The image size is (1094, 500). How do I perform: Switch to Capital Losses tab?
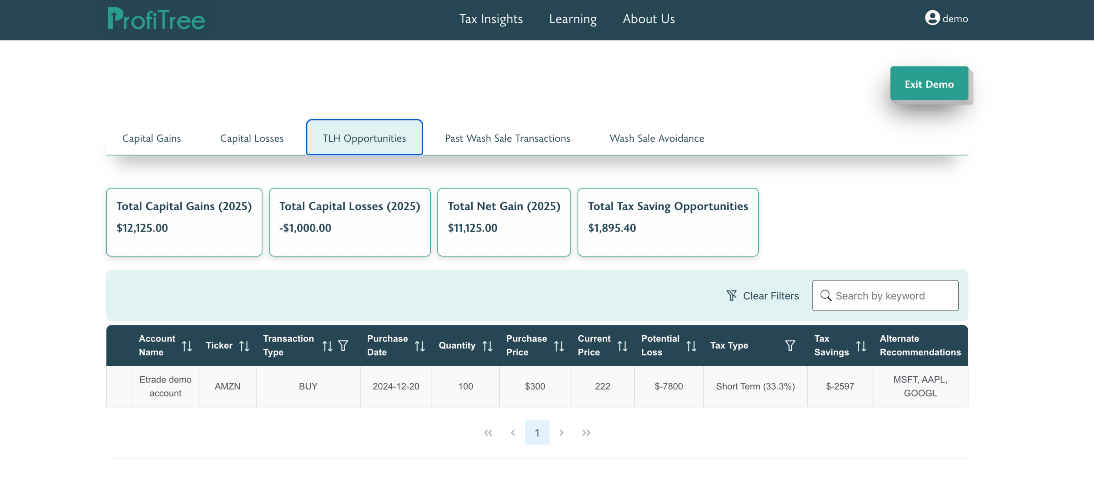click(x=252, y=138)
